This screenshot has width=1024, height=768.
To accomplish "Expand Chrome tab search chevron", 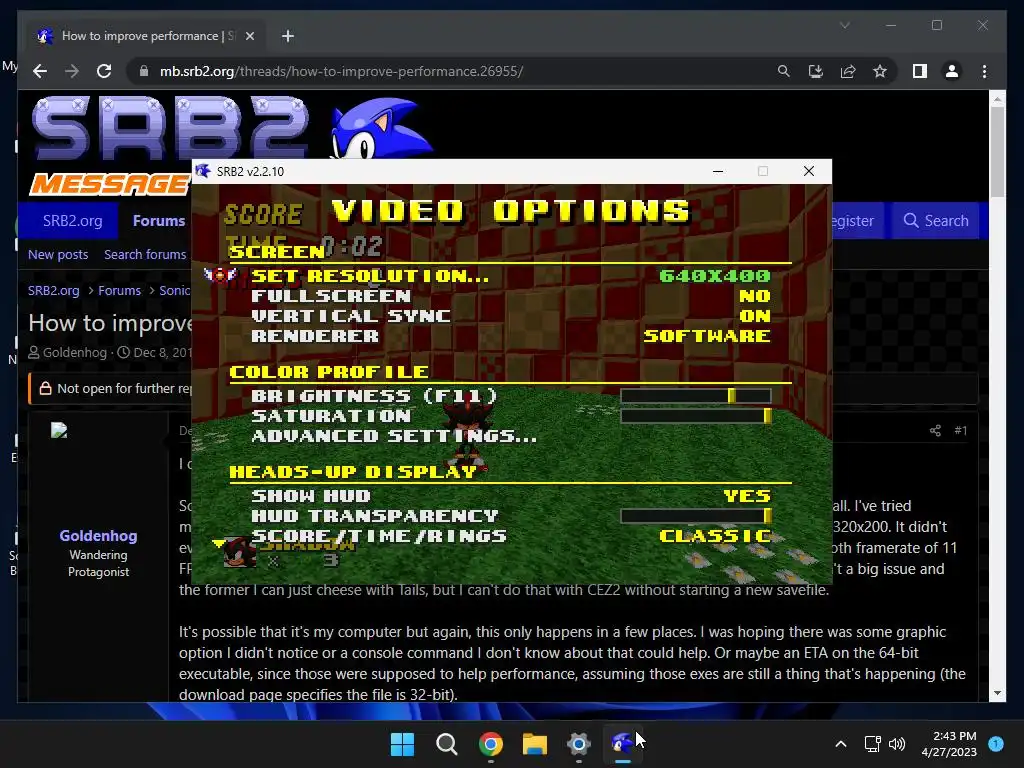I will click(844, 25).
